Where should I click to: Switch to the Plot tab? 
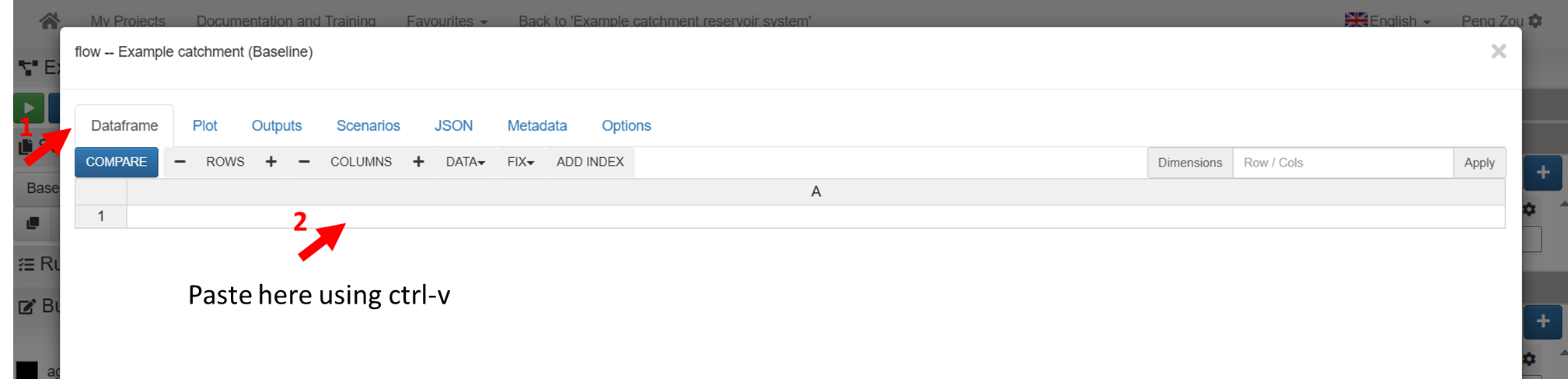tap(204, 125)
